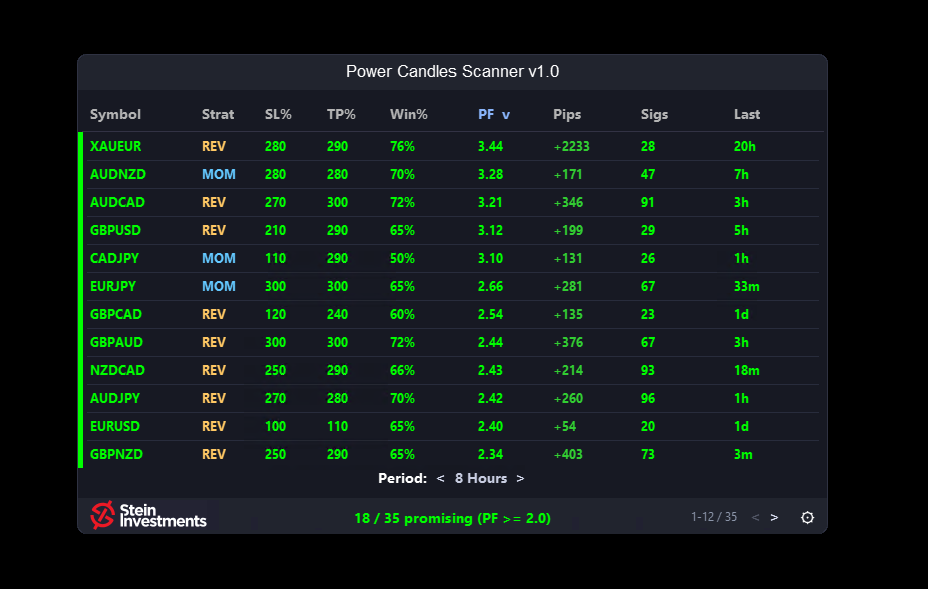Viewport: 928px width, 589px height.
Task: Go to the next page of scanner results
Action: click(x=774, y=517)
